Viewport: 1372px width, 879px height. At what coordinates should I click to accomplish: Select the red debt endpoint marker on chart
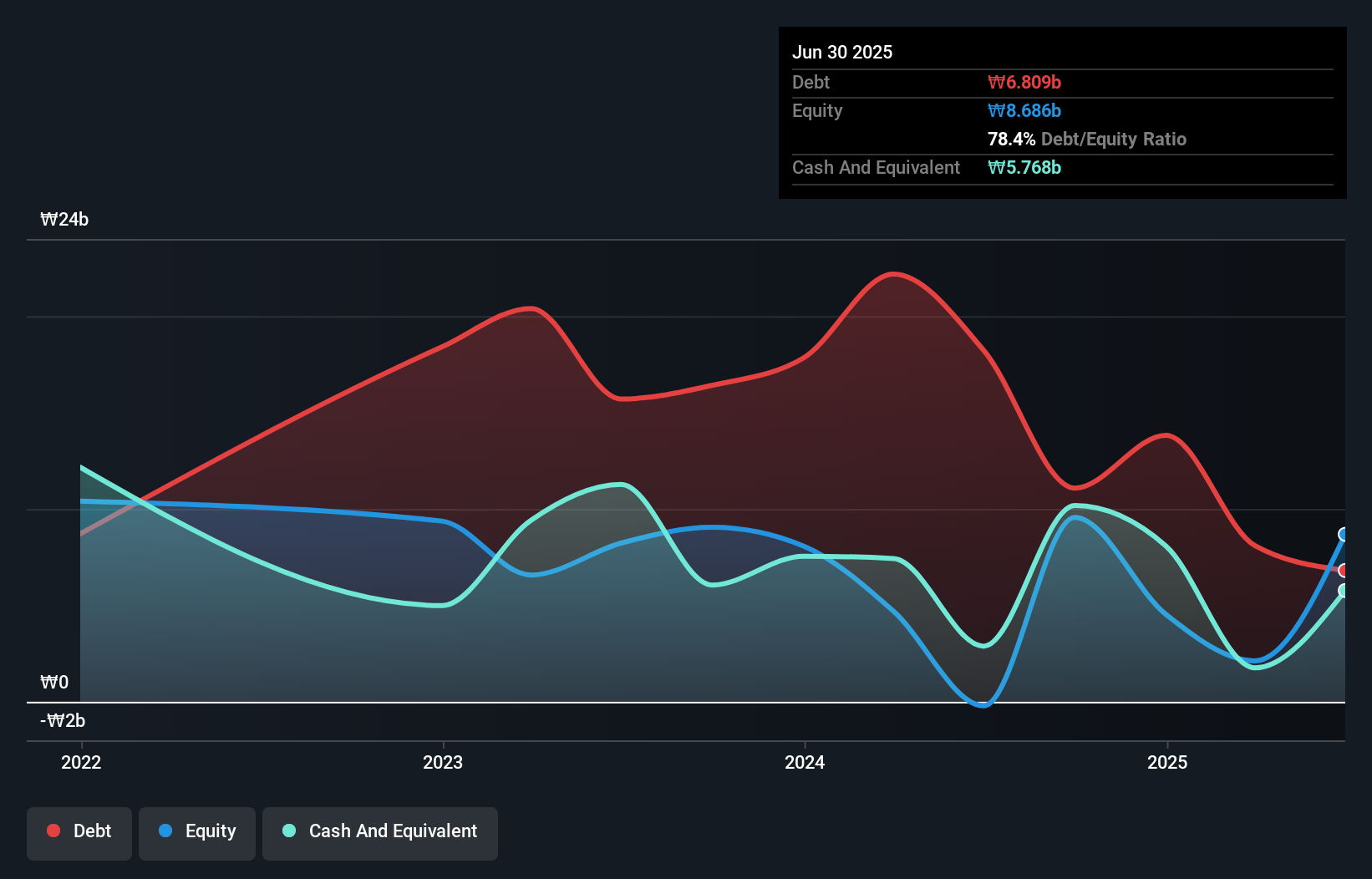[1343, 571]
